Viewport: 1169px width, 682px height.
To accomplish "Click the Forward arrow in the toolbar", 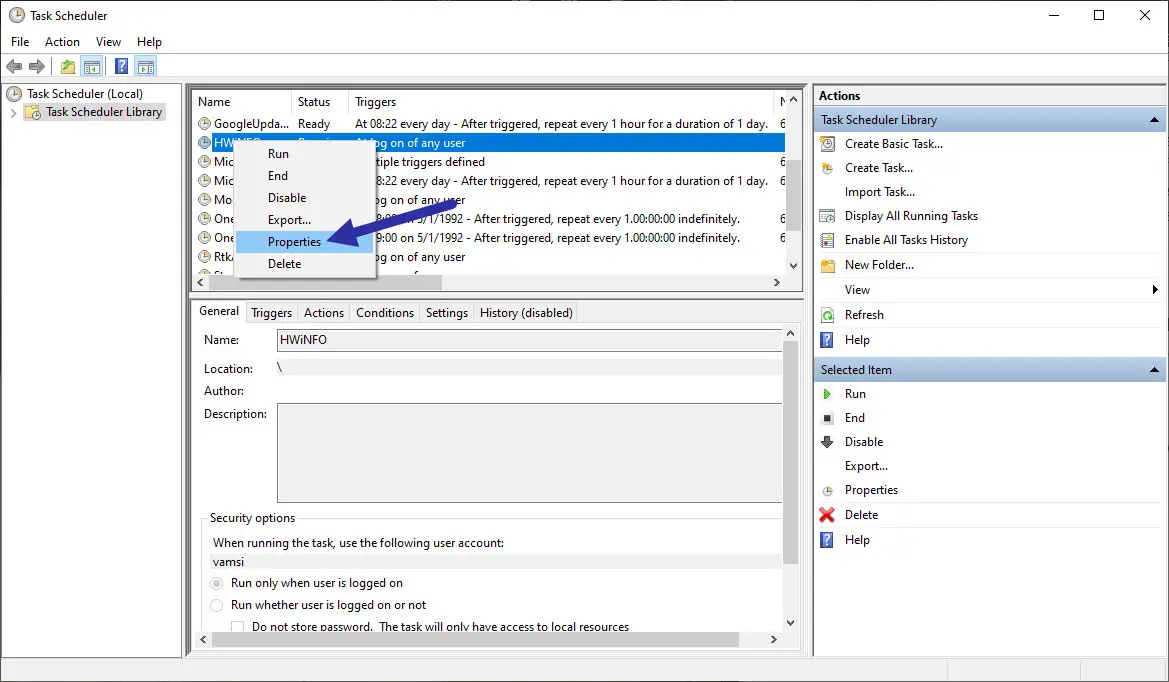I will [x=37, y=67].
